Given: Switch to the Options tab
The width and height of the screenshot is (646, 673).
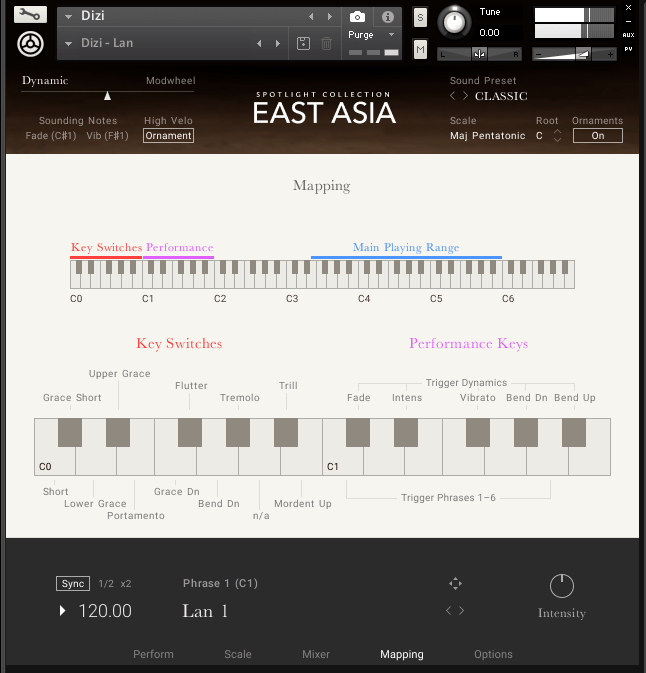Looking at the screenshot, I should (493, 654).
